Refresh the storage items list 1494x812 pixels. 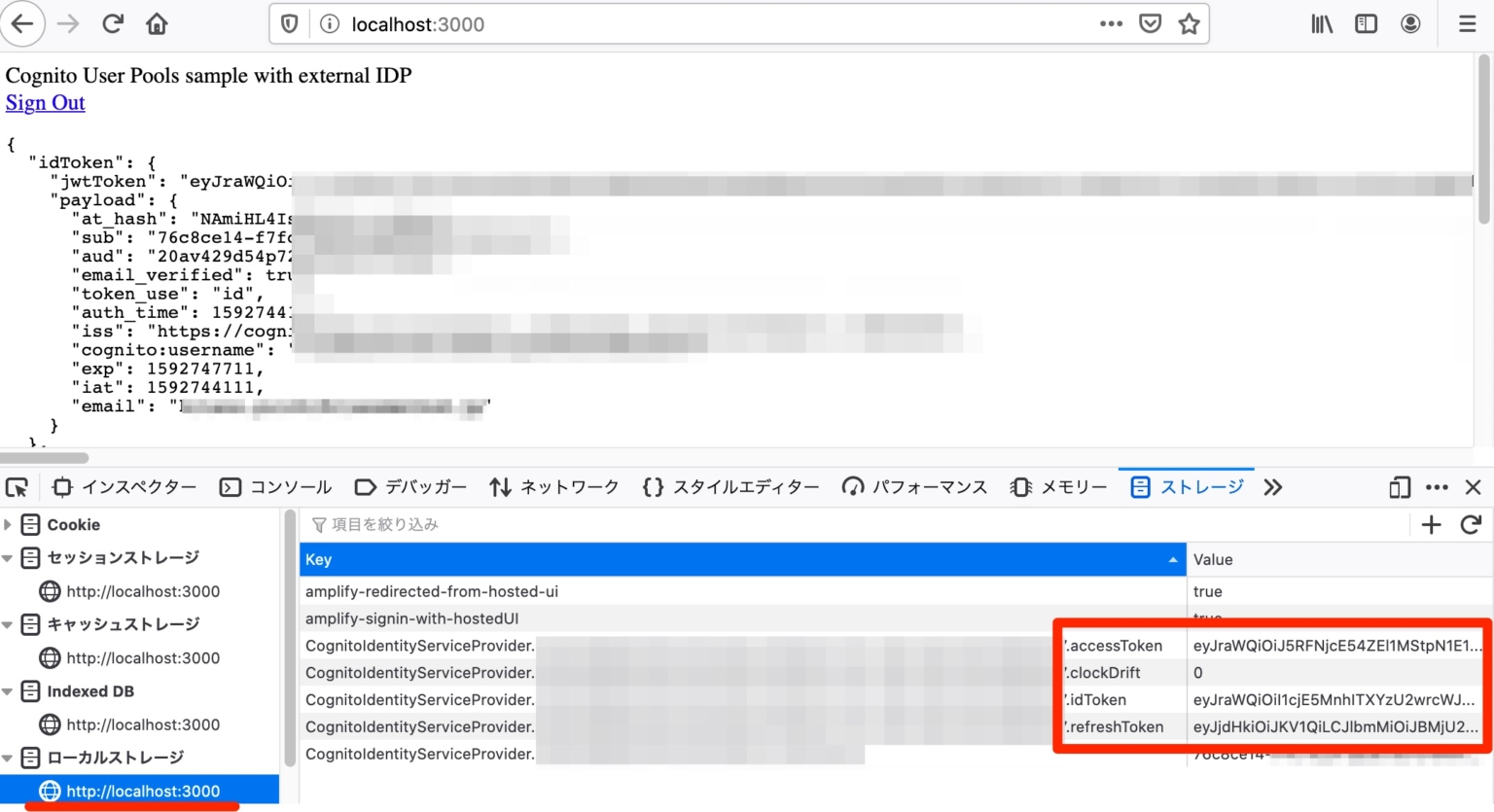point(1471,524)
